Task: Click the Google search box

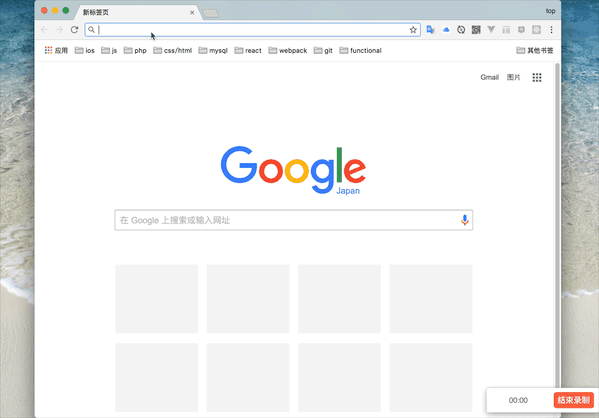Action: [x=293, y=220]
